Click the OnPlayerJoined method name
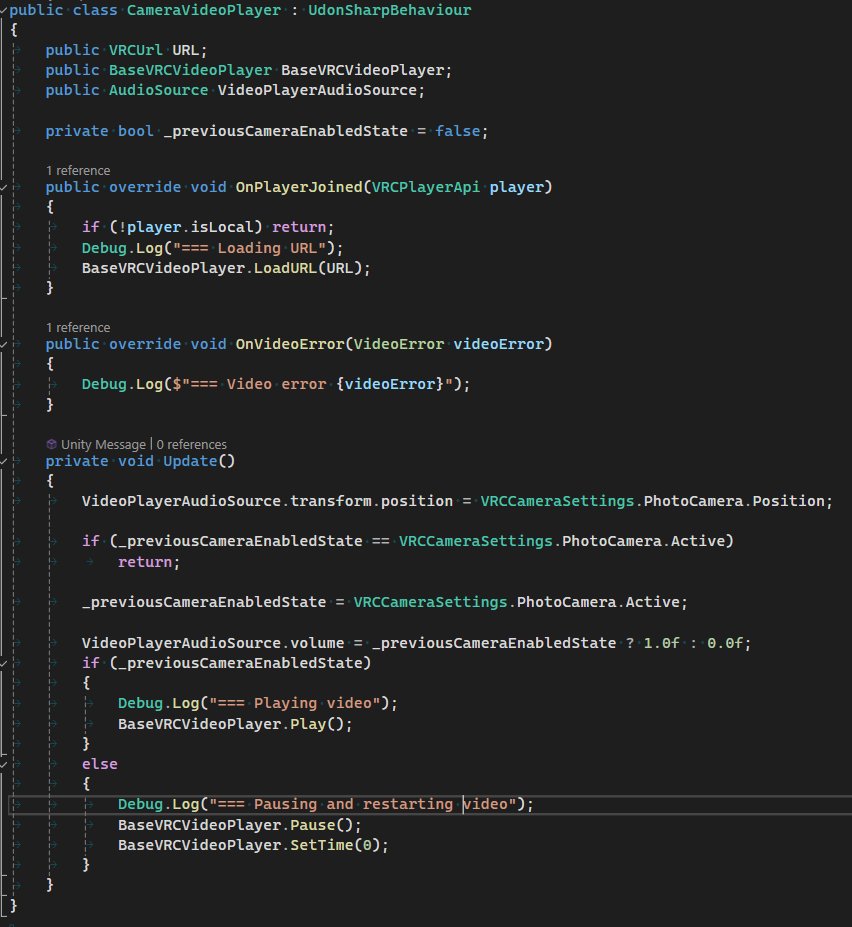The height and width of the screenshot is (927, 852). click(x=299, y=187)
